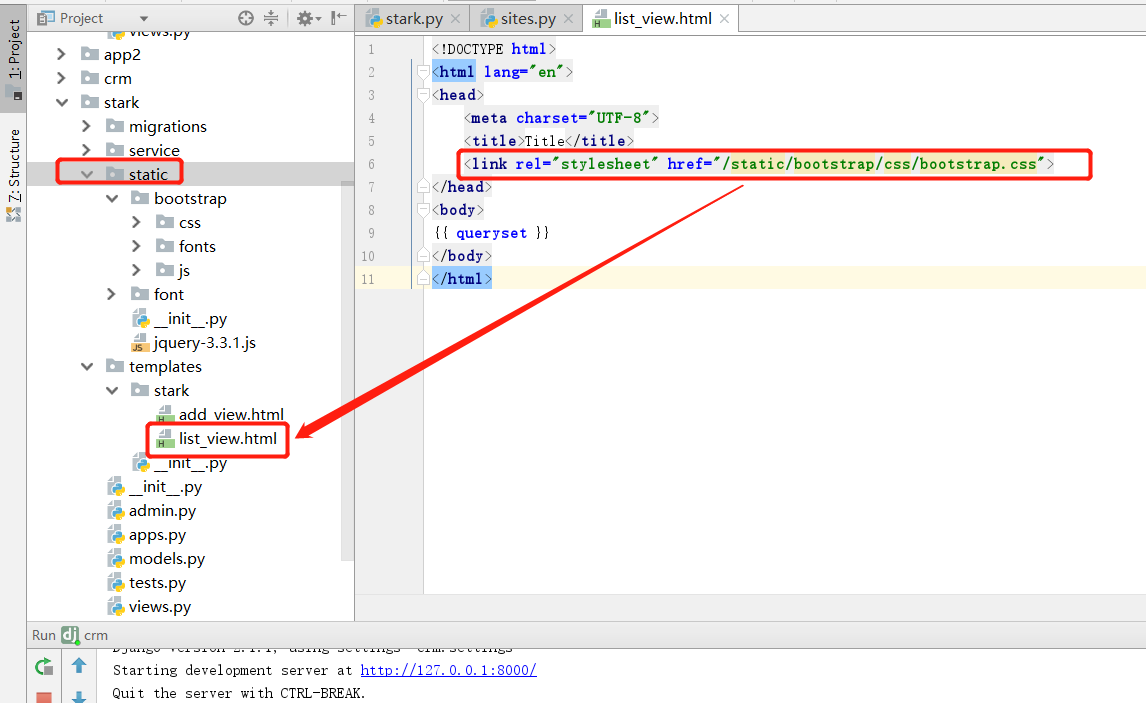This screenshot has height=703, width=1146.
Task: Expand the fonts folder
Action: click(136, 246)
